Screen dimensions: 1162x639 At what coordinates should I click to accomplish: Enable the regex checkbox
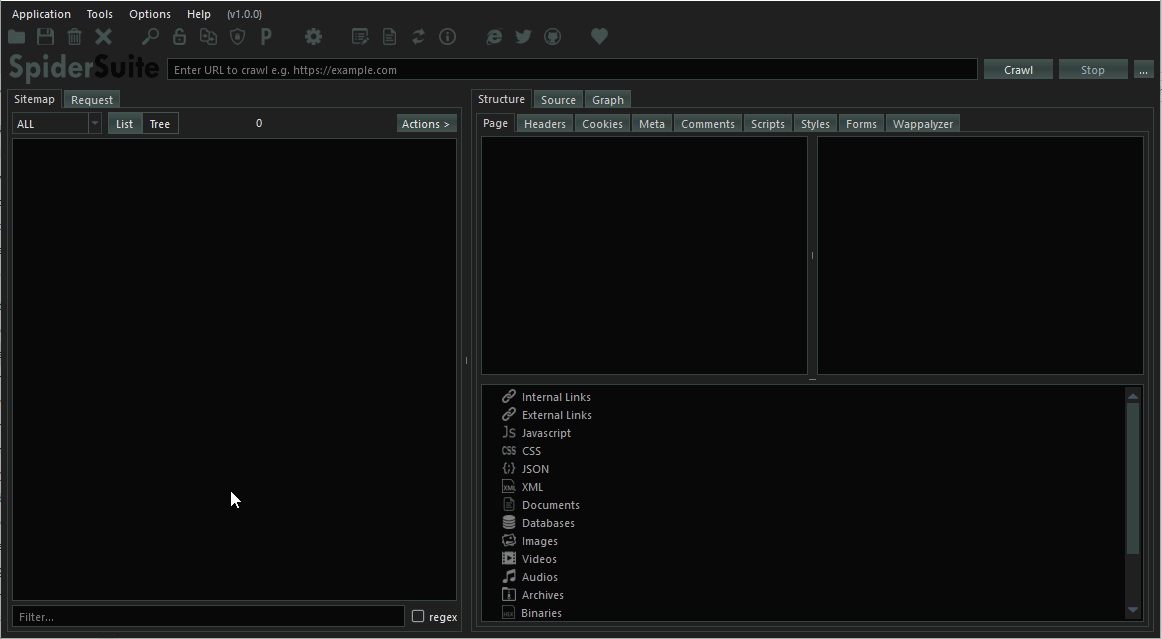(418, 617)
